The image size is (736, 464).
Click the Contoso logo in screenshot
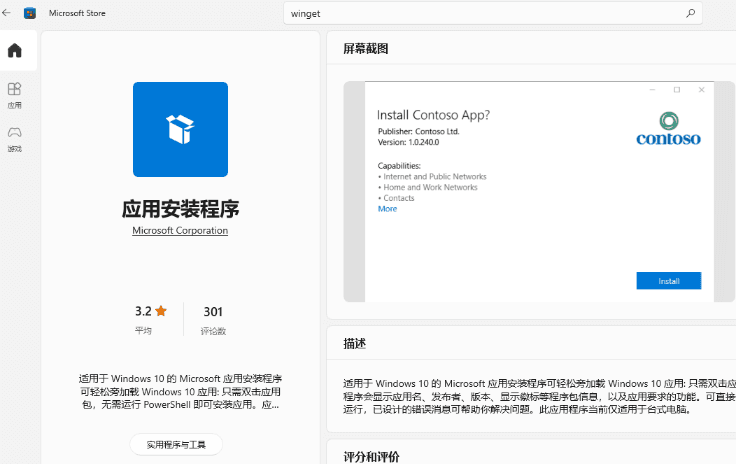668,130
